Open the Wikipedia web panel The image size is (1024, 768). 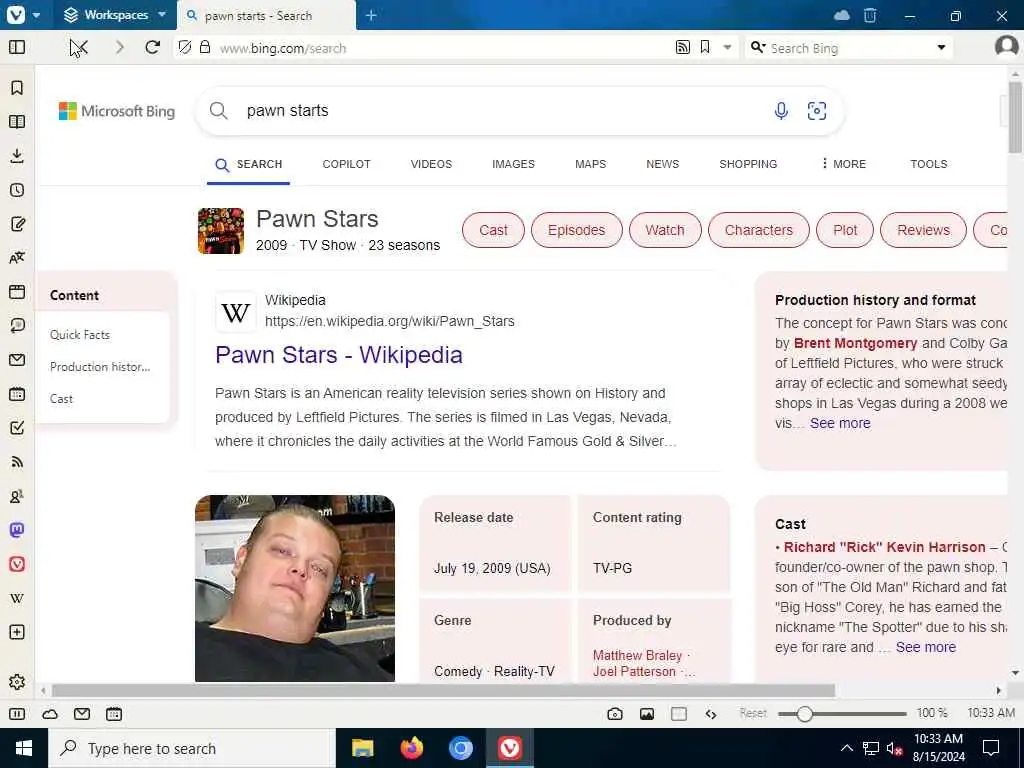tap(17, 598)
